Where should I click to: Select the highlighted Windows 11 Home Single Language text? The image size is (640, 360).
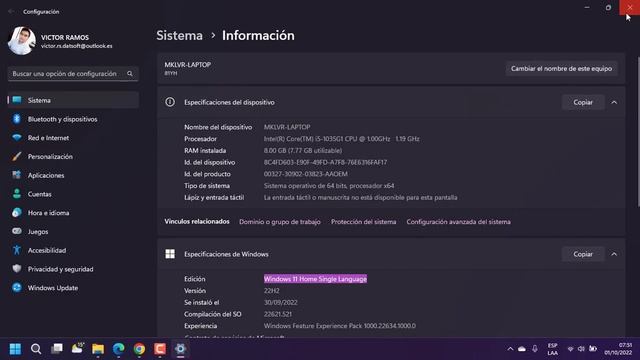315,279
